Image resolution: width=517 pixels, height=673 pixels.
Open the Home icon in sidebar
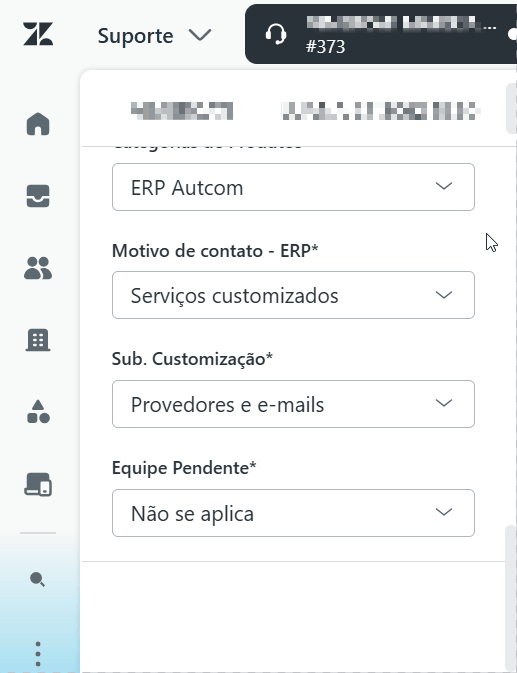tap(38, 124)
